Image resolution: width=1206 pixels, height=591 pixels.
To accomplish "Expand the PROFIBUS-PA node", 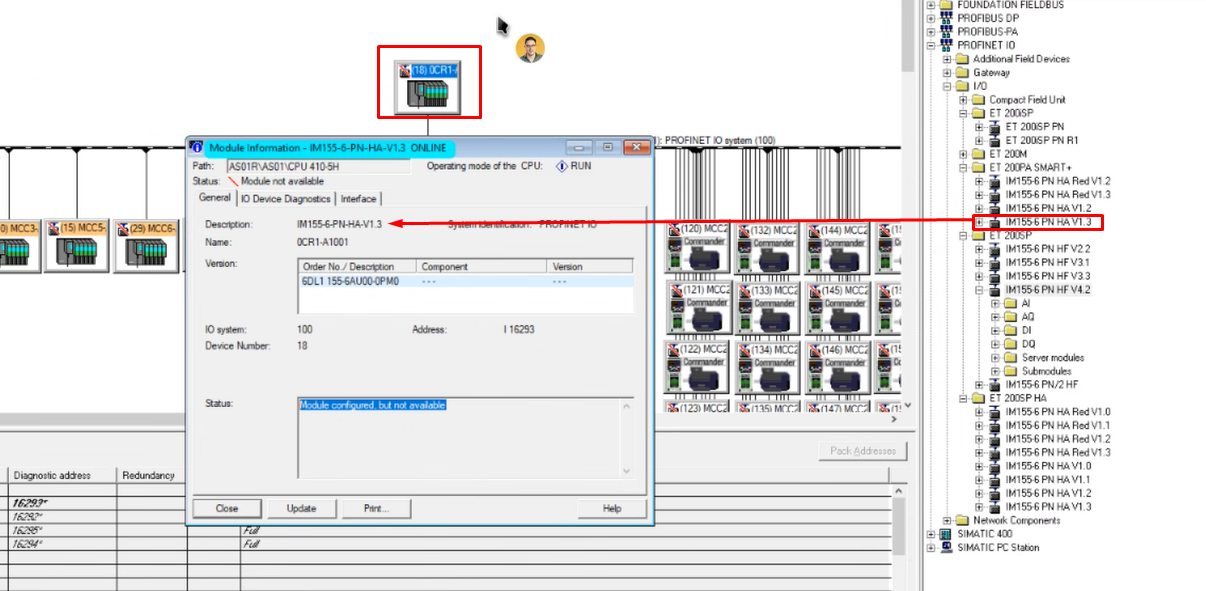I will (x=931, y=31).
